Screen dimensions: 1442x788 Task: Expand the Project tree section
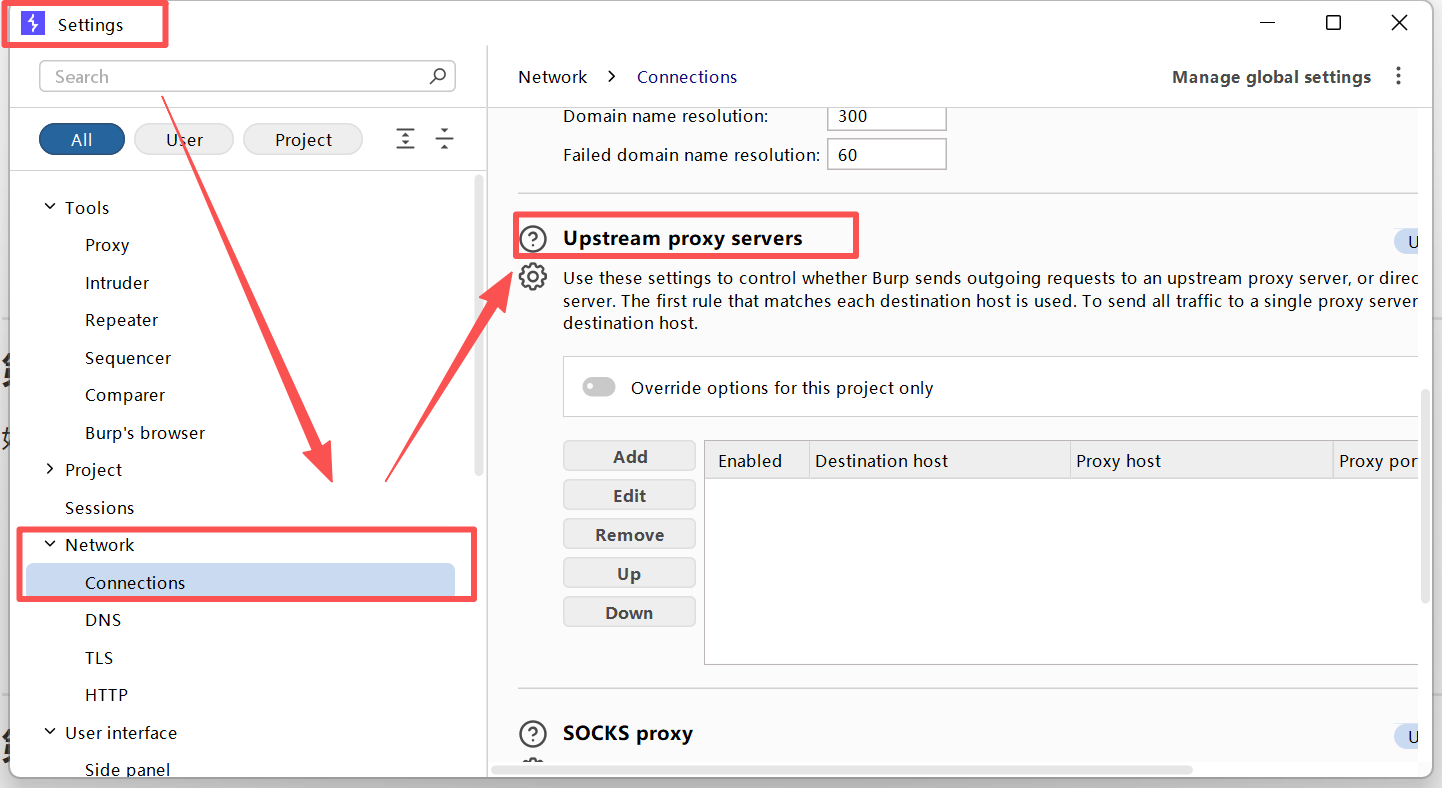click(50, 469)
